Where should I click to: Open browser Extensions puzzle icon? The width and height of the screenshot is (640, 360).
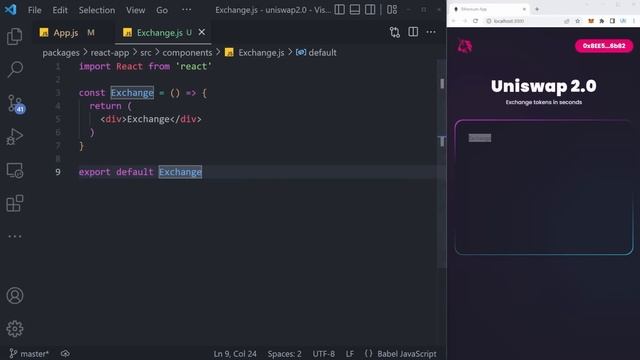click(602, 21)
